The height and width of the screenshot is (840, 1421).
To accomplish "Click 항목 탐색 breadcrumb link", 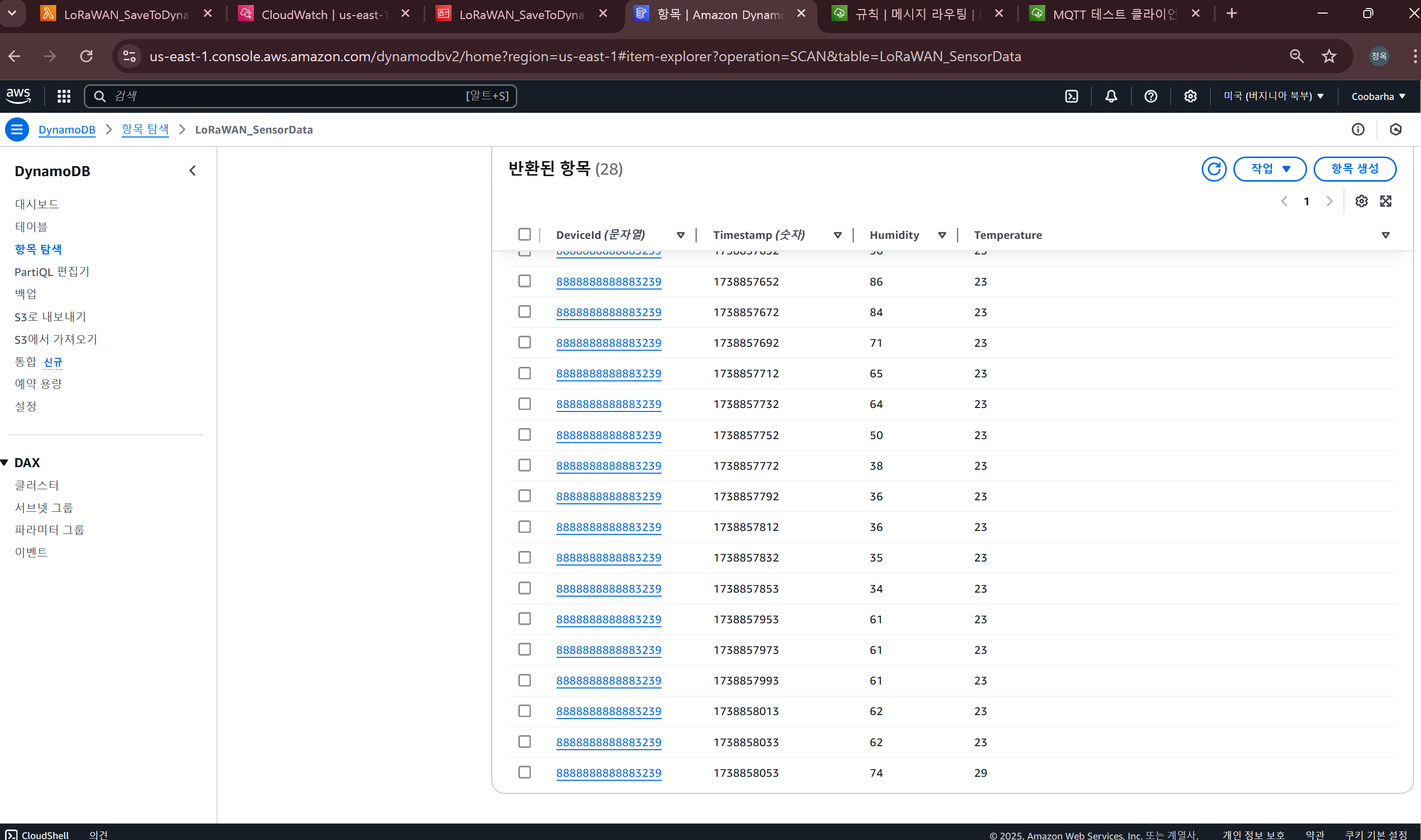I will pyautogui.click(x=146, y=129).
